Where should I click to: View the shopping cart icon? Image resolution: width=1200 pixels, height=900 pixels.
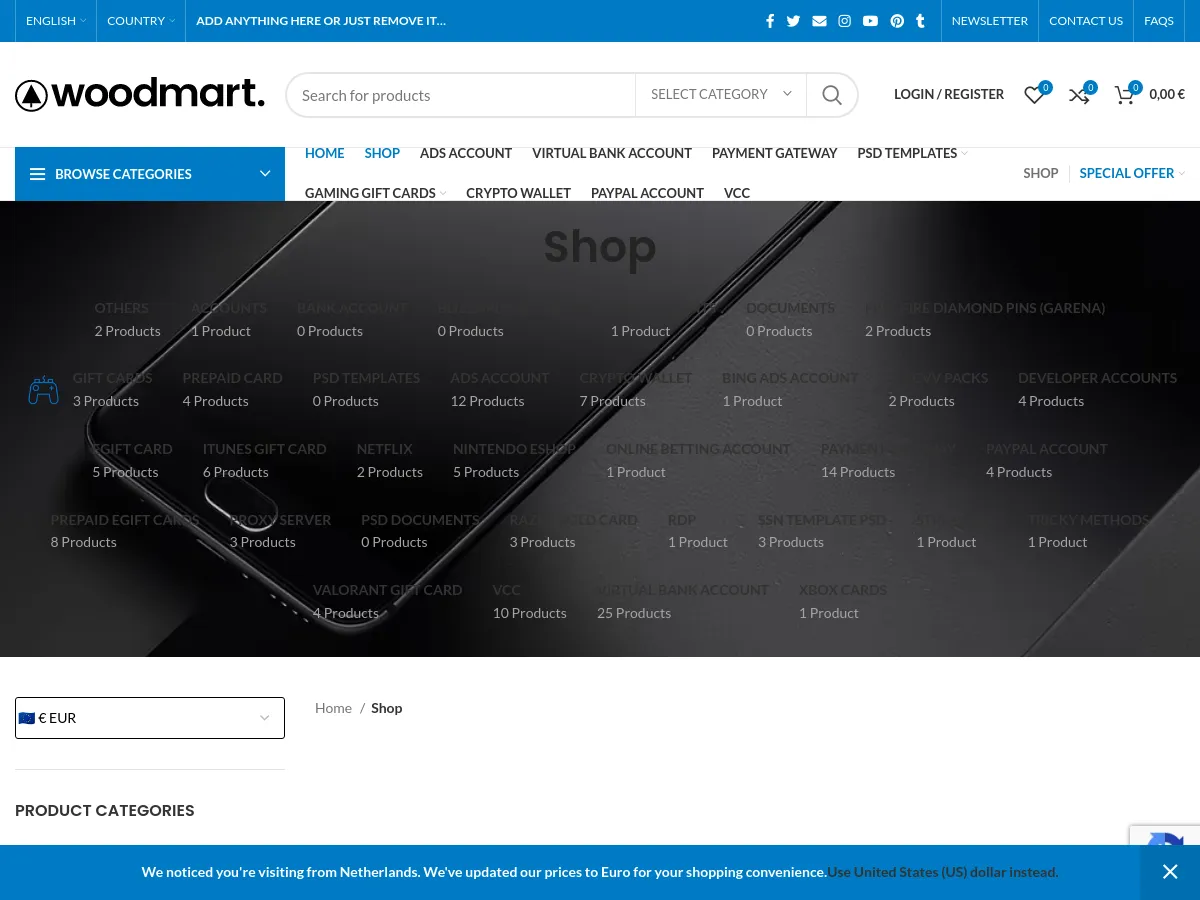(1125, 95)
